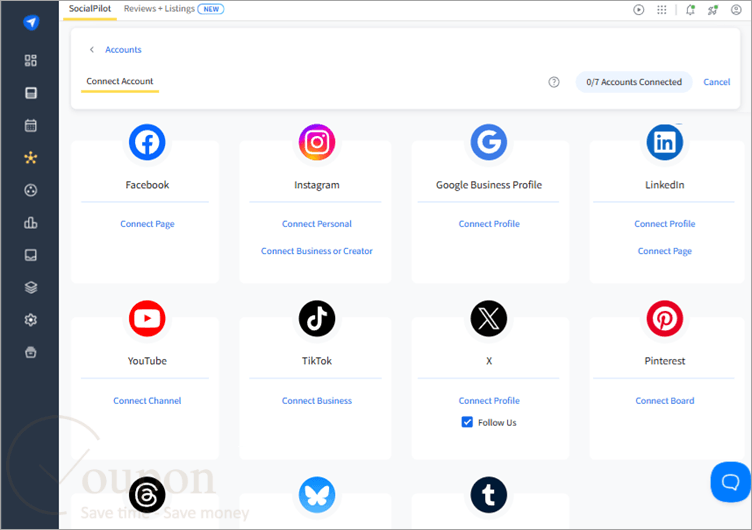Open the analytics bar chart icon

(31, 223)
